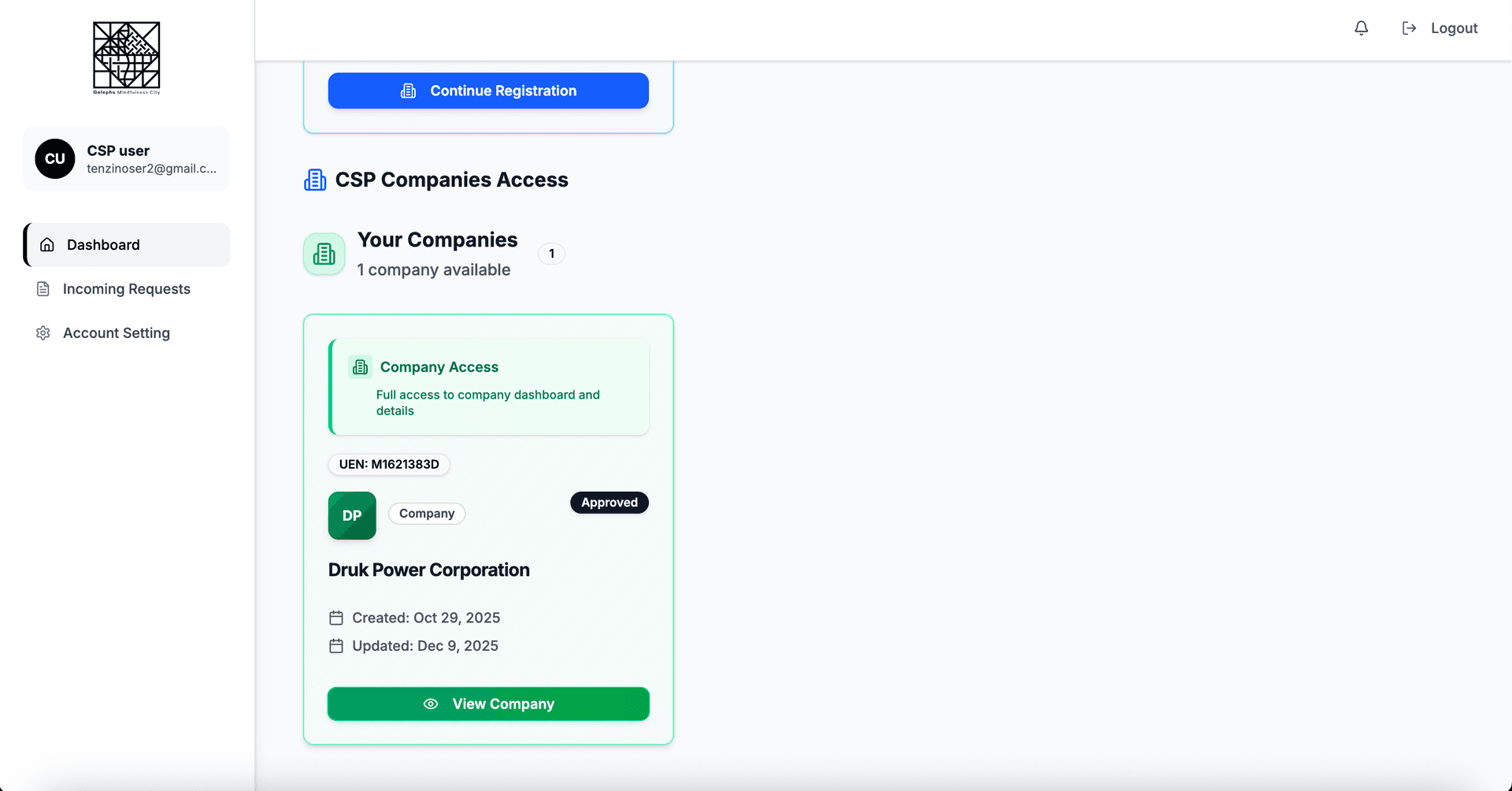This screenshot has height=791, width=1512.
Task: Select the Dashboard home icon
Action: [x=47, y=244]
